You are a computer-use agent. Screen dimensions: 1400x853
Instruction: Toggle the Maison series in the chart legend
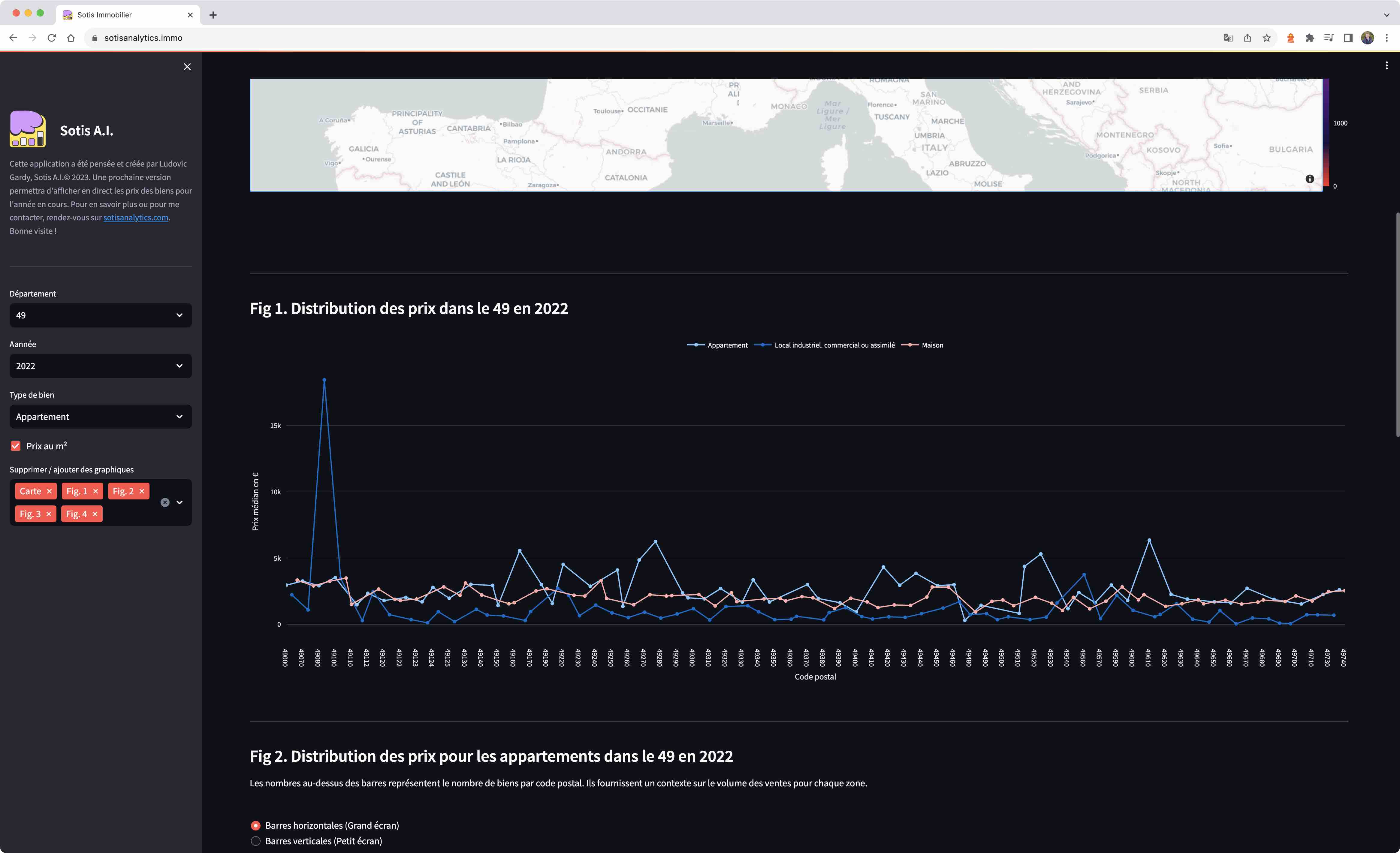tap(932, 345)
